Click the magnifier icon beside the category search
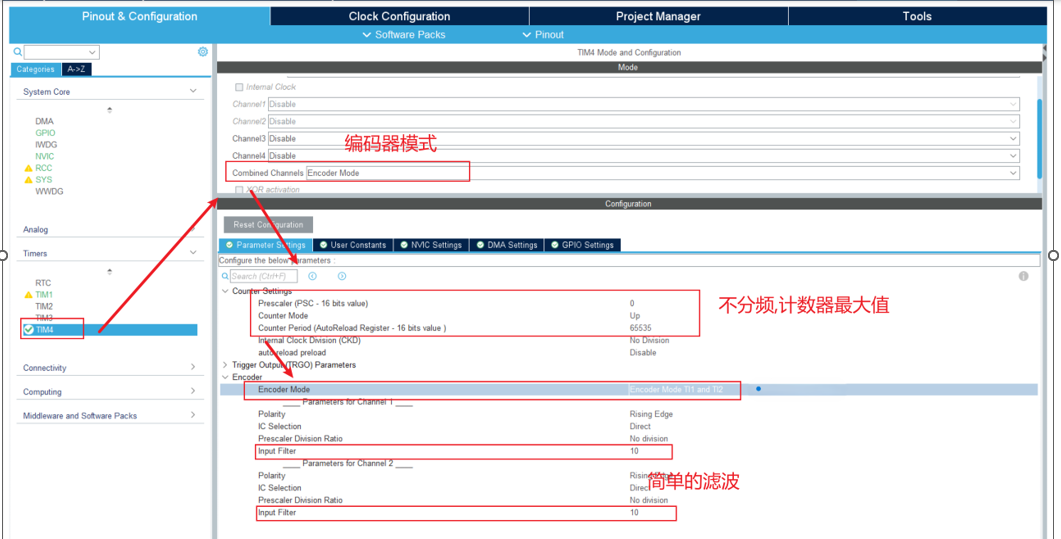1061x539 pixels. click(18, 52)
